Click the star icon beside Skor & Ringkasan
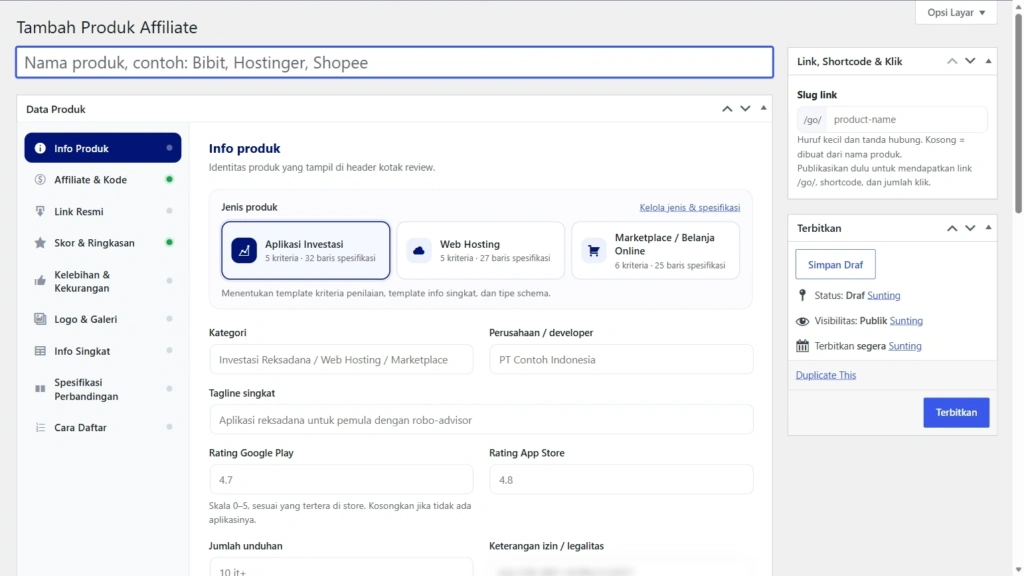 tap(40, 243)
